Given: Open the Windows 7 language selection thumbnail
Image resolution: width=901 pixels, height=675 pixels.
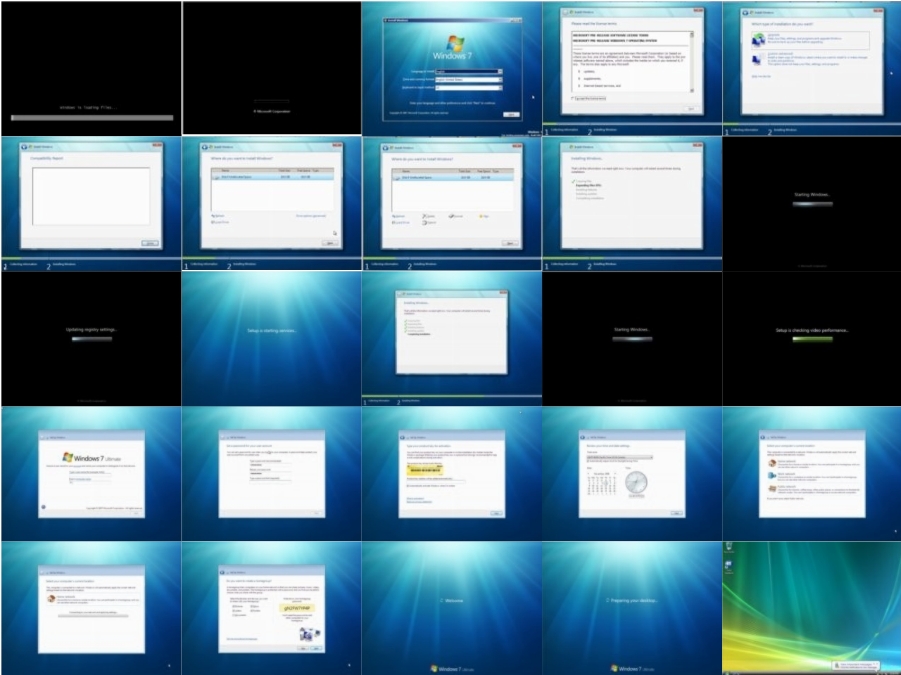Looking at the screenshot, I should point(452,68).
